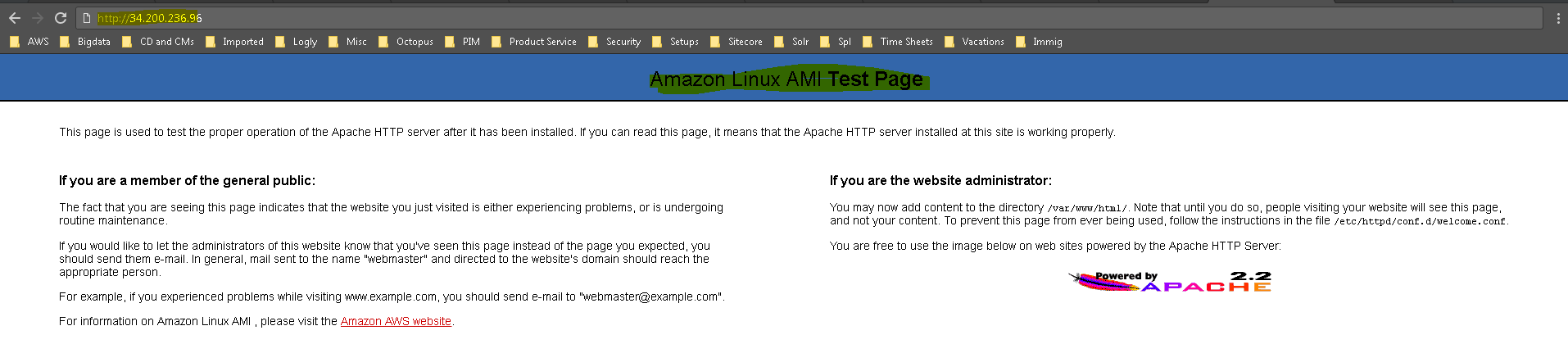This screenshot has height=344, width=1568.
Task: Expand the CD and CMs bookmark folder
Action: tap(158, 42)
